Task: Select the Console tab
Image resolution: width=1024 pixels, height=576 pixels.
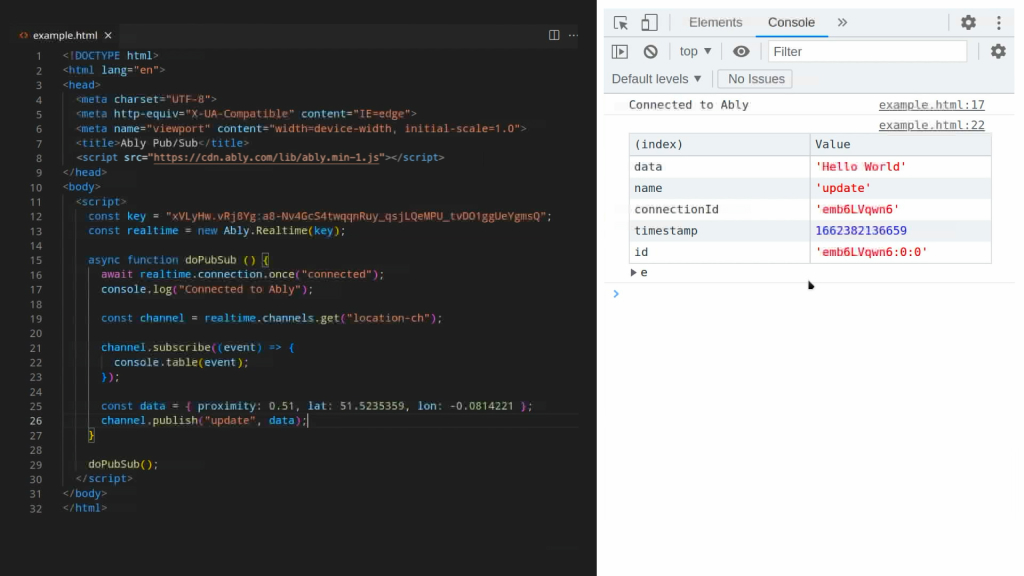Action: (791, 23)
